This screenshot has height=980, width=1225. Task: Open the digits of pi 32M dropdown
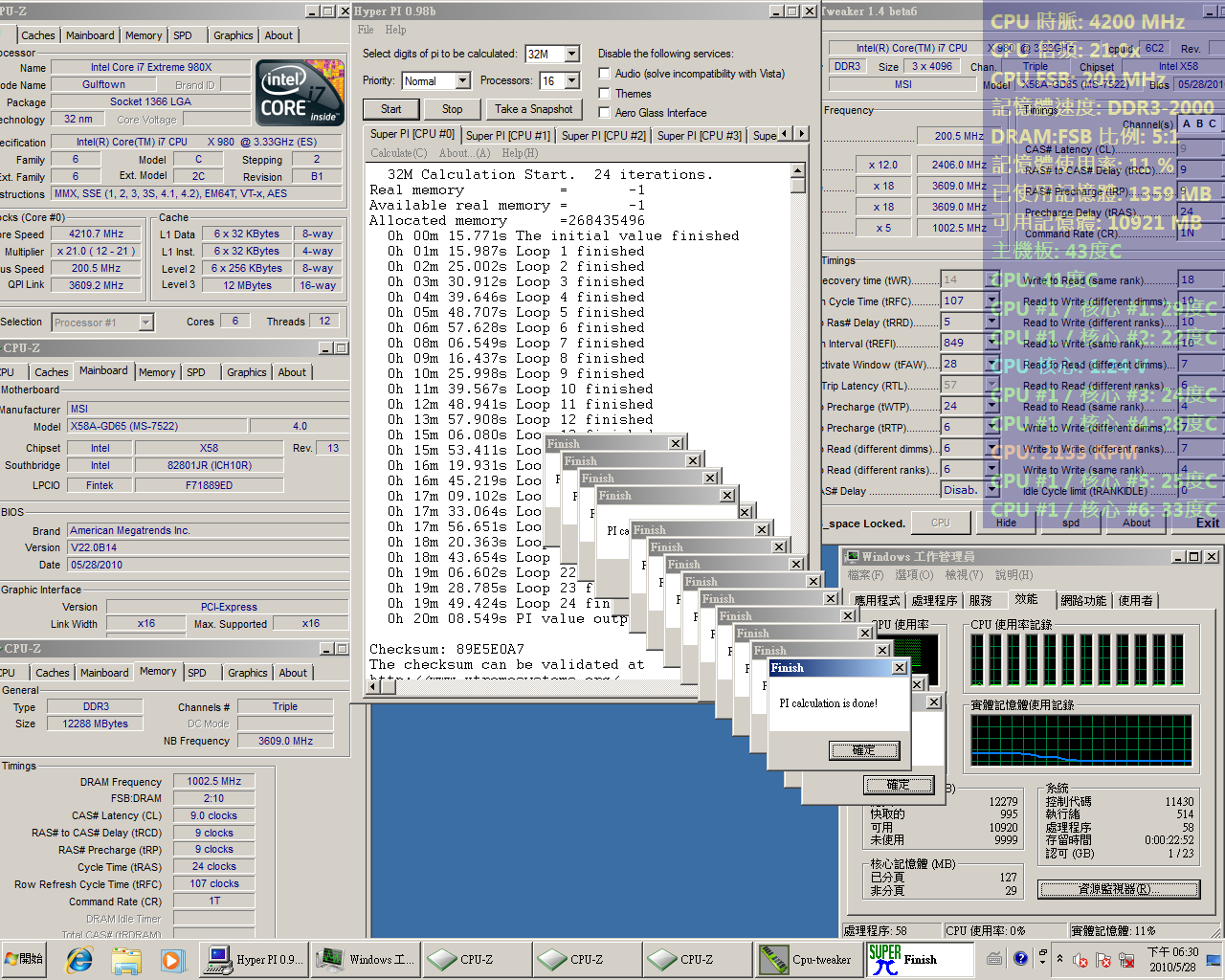[x=572, y=54]
